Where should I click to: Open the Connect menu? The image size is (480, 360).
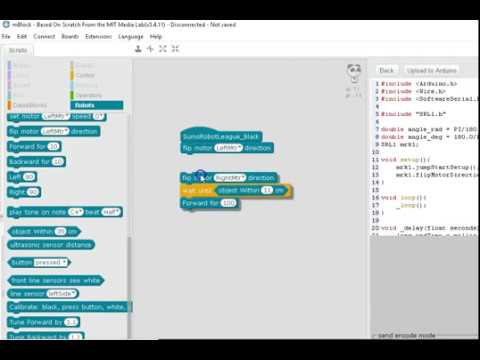pos(44,36)
